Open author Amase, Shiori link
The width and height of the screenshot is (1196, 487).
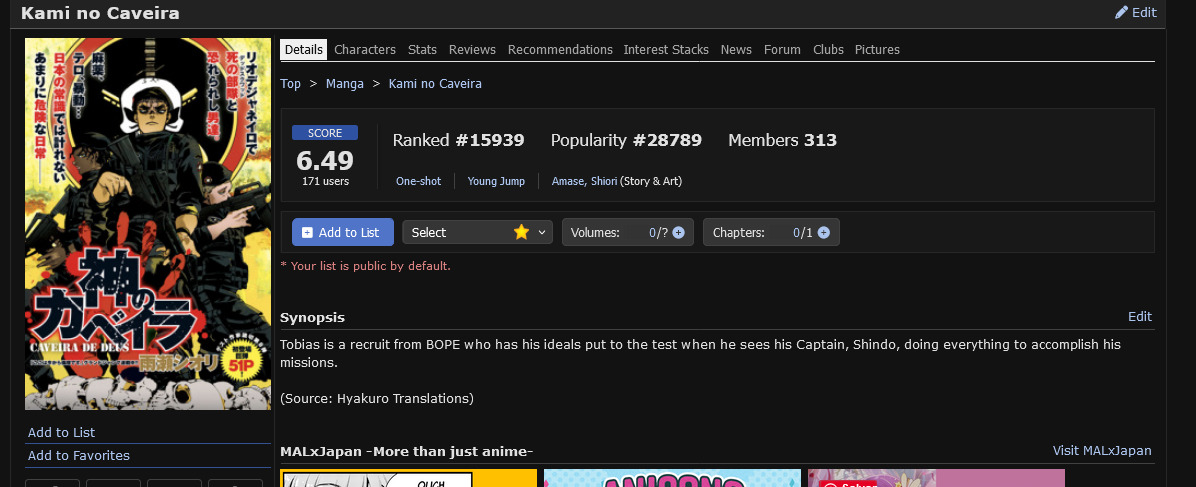tap(584, 181)
